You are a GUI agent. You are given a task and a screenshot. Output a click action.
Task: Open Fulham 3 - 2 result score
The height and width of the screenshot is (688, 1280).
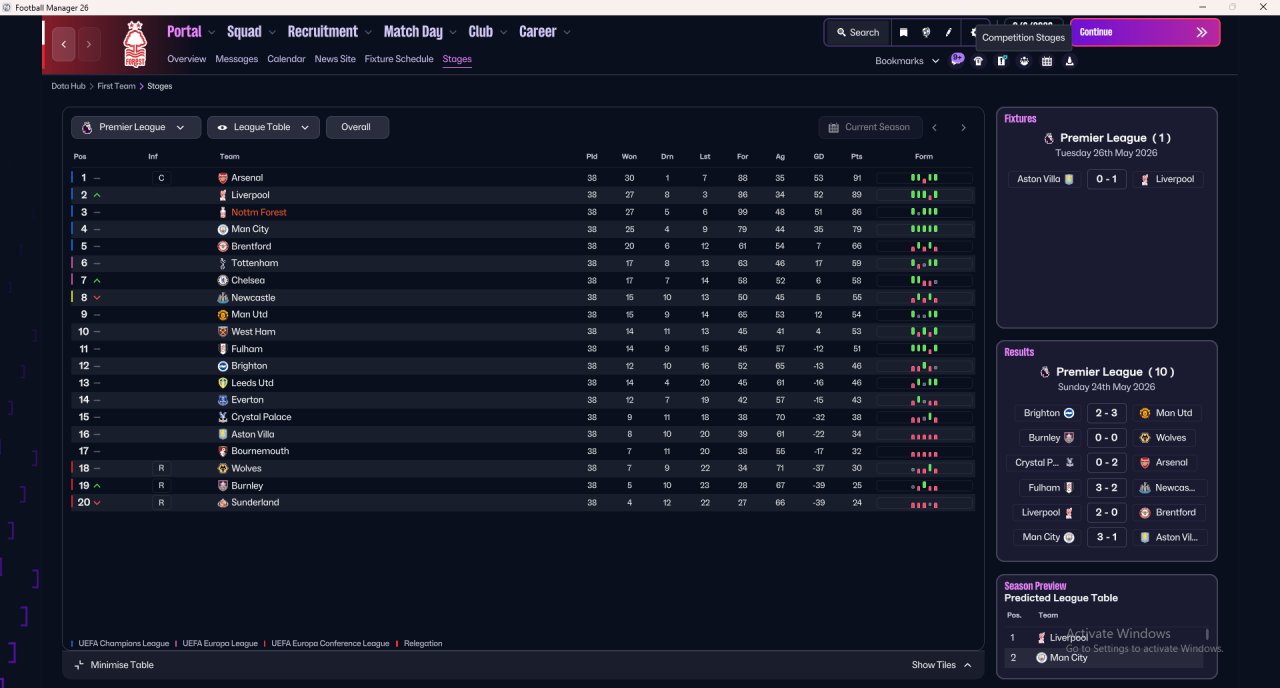click(1106, 488)
